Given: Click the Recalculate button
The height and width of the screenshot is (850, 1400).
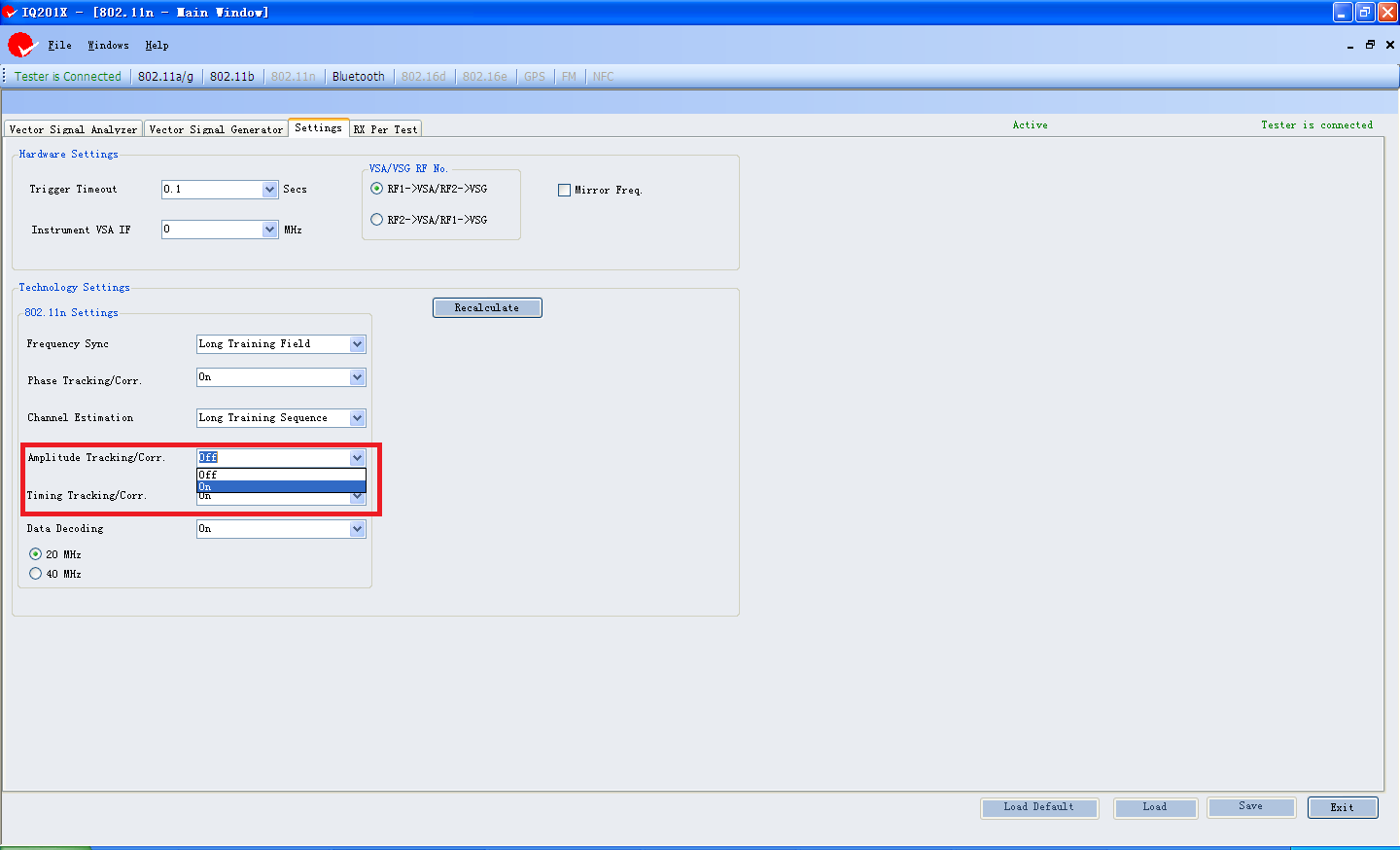Looking at the screenshot, I should pos(487,307).
